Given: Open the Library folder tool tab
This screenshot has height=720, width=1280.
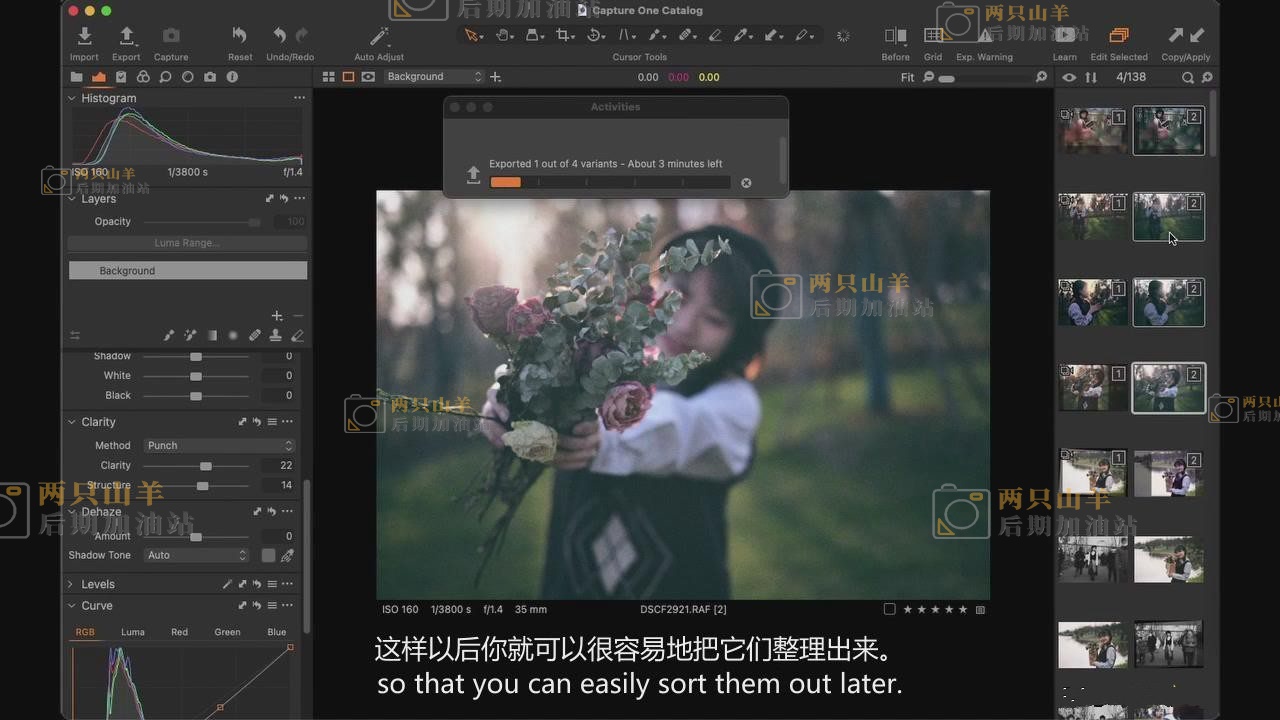Looking at the screenshot, I should click(x=76, y=77).
